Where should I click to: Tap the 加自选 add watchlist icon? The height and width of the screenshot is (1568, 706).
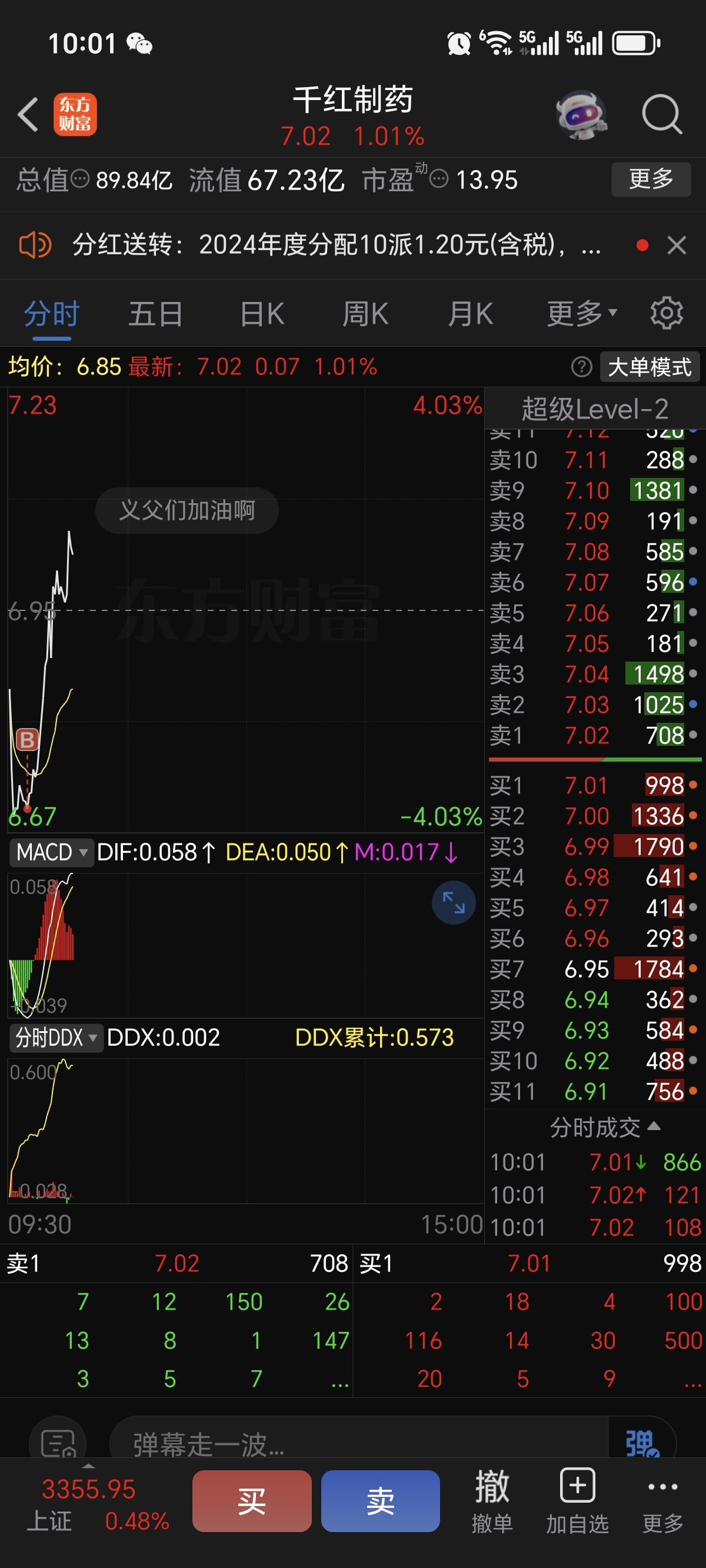(577, 1500)
